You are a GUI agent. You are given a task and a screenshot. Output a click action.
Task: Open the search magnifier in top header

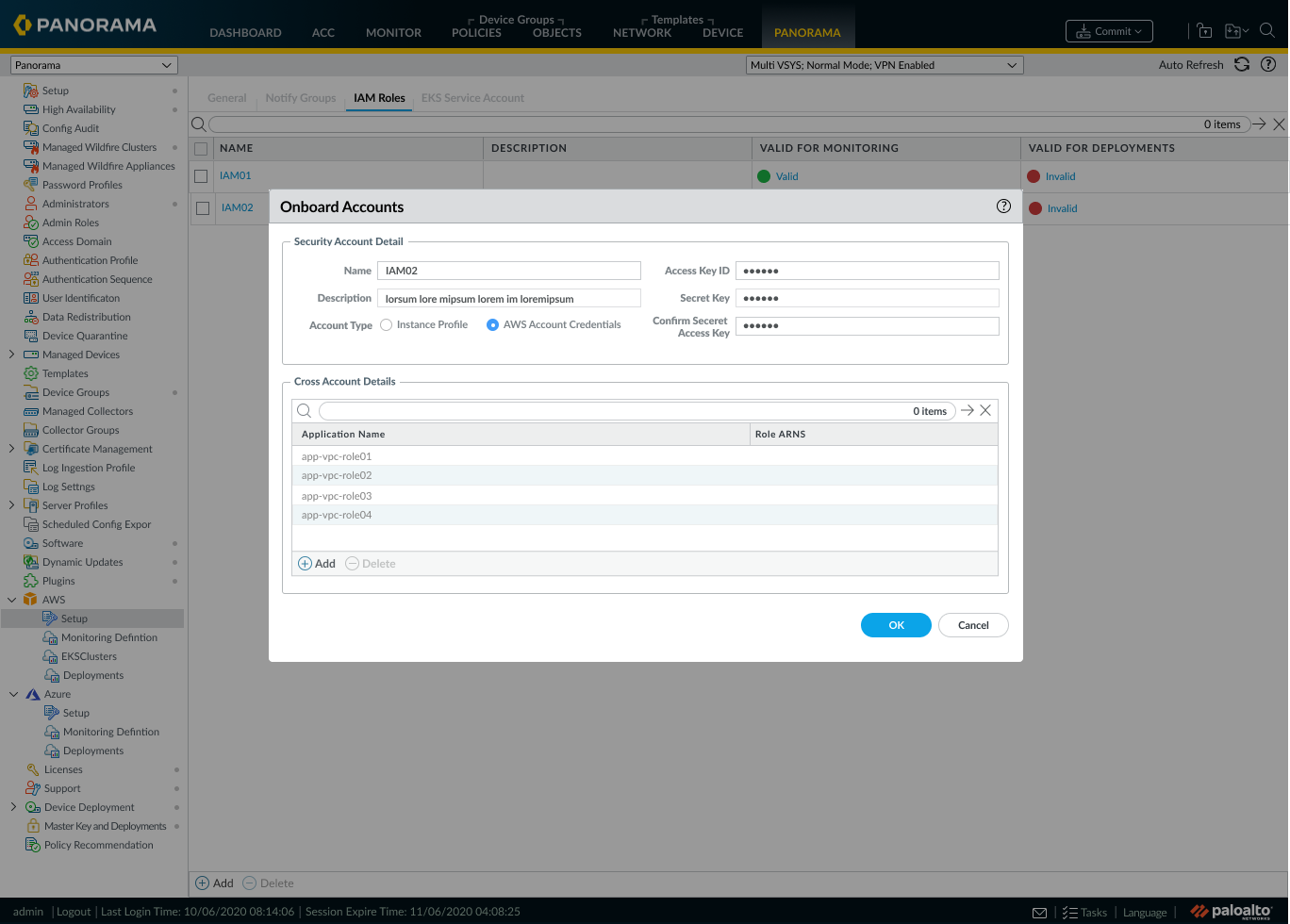point(1267,31)
